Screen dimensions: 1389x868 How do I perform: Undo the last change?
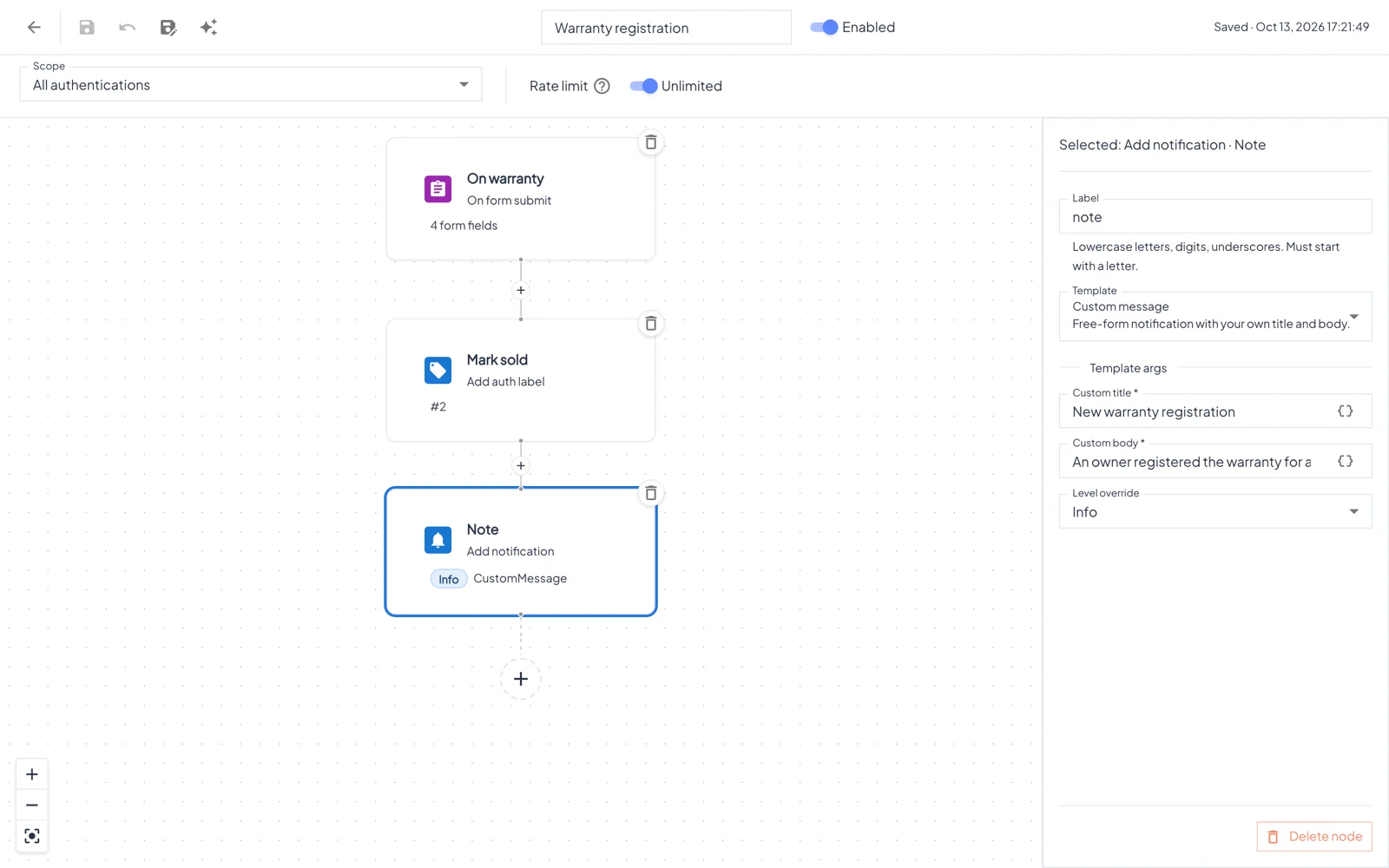[x=128, y=27]
